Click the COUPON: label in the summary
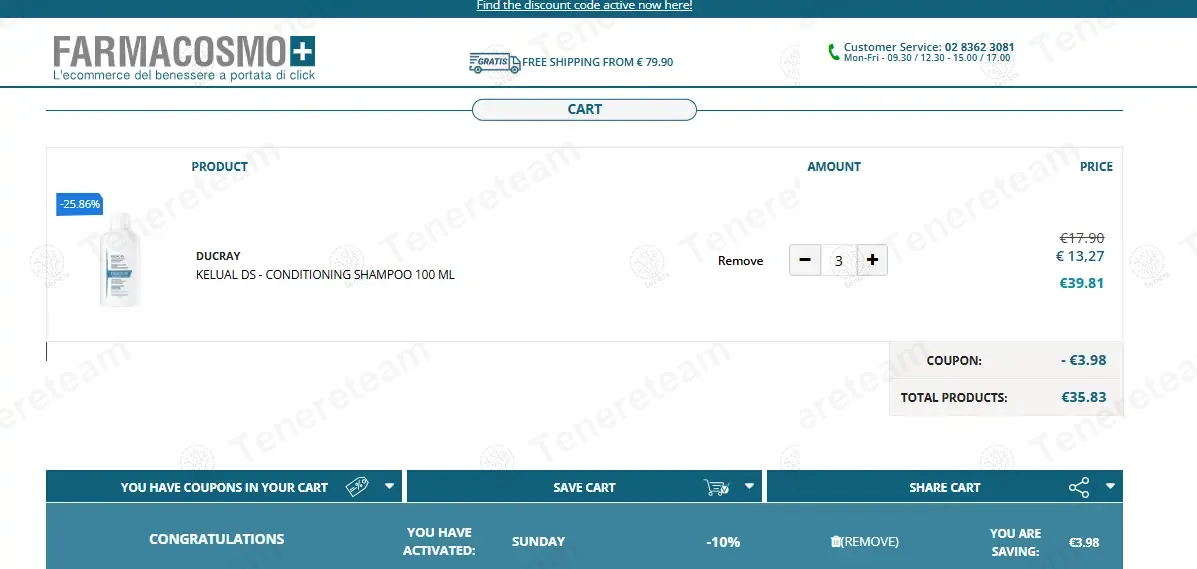This screenshot has width=1197, height=569. pyautogui.click(x=954, y=360)
